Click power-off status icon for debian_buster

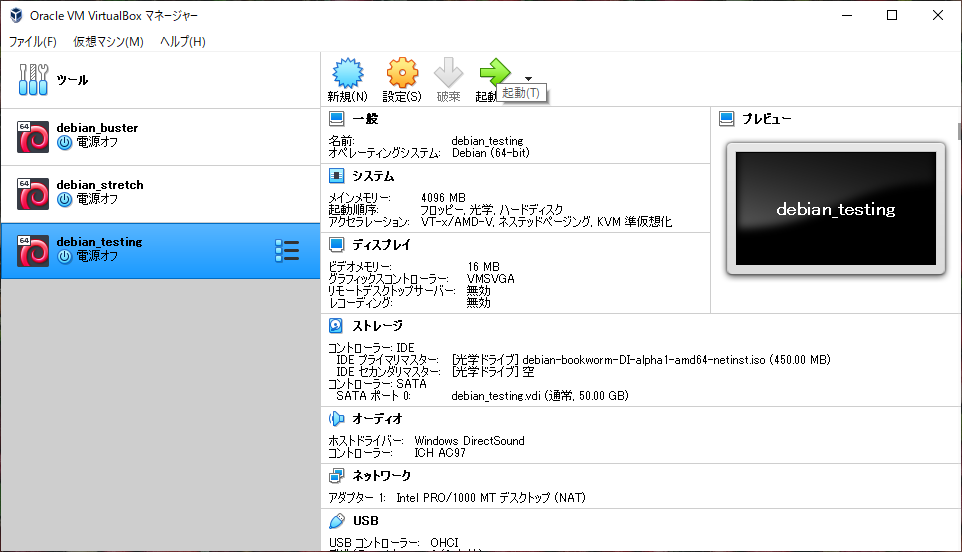point(64,143)
